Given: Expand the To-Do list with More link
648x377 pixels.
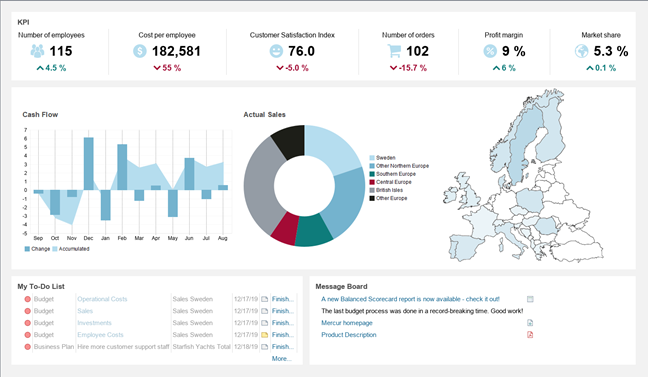Looking at the screenshot, I should tap(281, 358).
